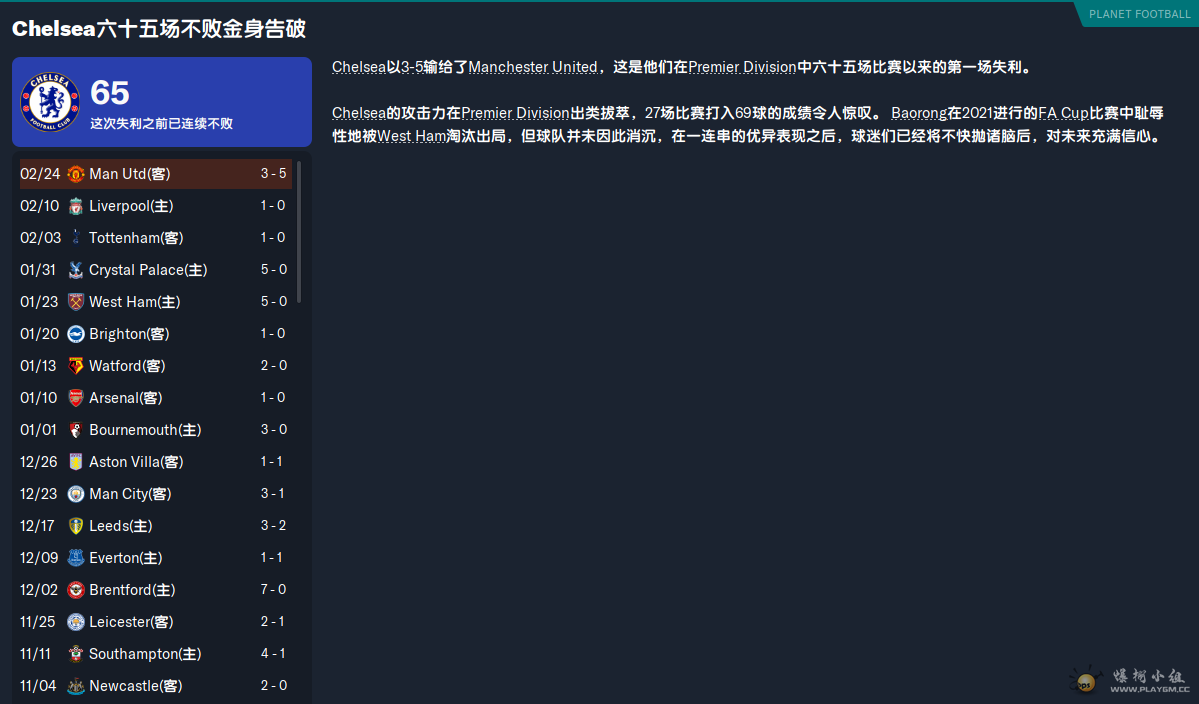Click the Man Utd club crest
This screenshot has height=704, width=1199.
[x=76, y=174]
